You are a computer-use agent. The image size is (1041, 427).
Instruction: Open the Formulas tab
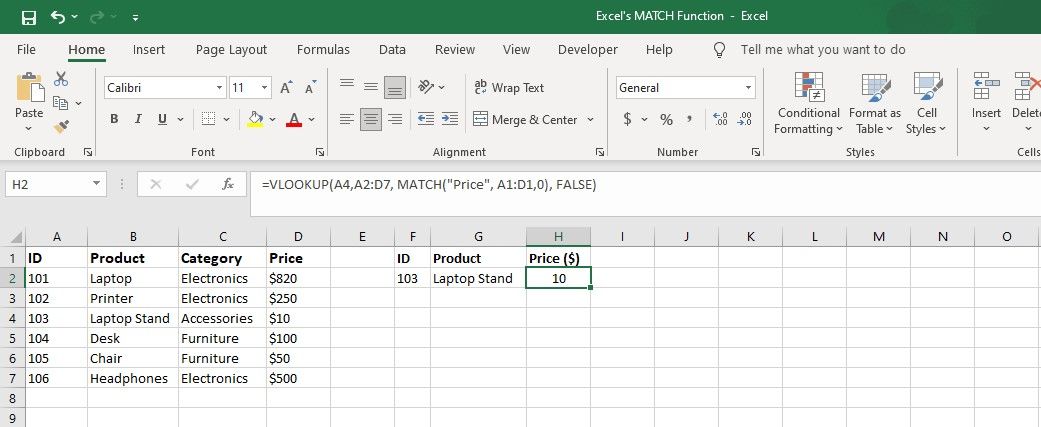[323, 50]
